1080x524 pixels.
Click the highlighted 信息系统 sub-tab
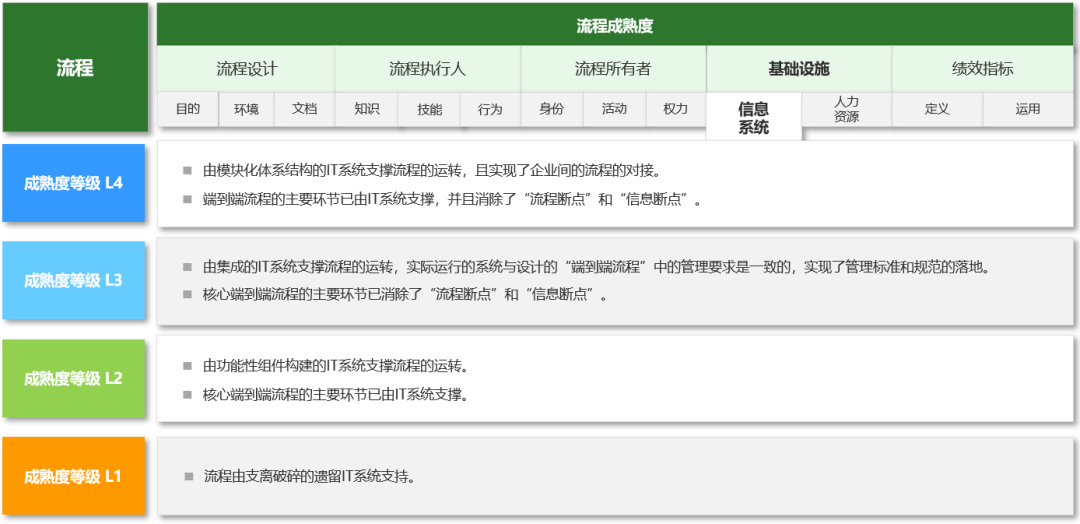click(x=754, y=117)
